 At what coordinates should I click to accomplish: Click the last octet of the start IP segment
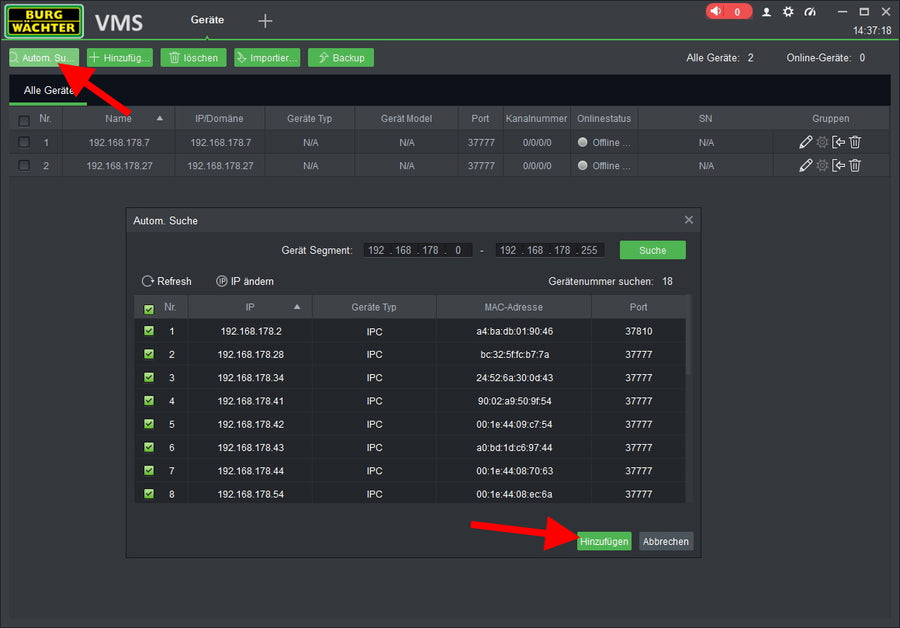point(457,250)
